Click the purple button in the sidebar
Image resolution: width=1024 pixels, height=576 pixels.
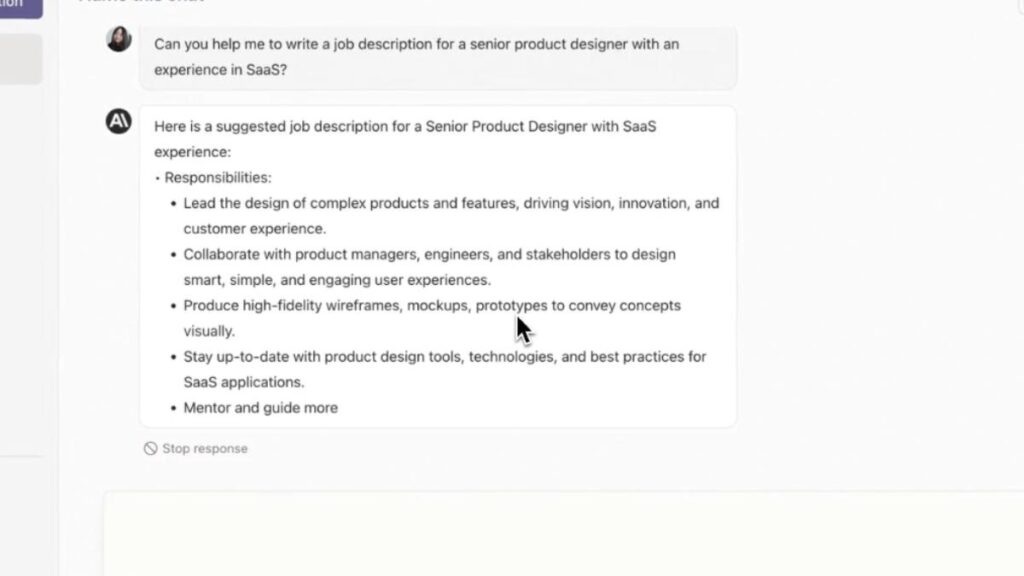click(20, 7)
